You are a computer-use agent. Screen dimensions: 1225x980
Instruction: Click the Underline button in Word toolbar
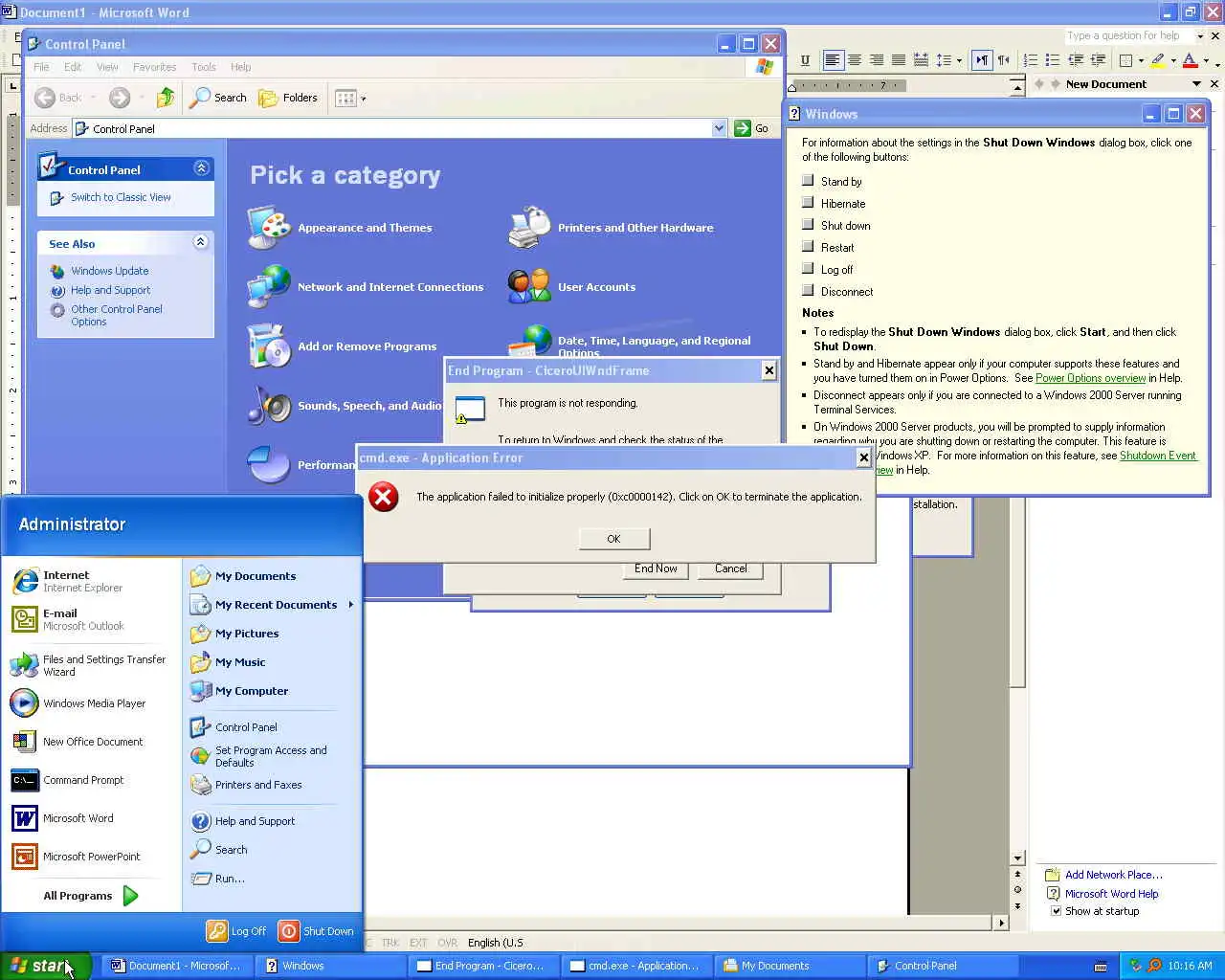coord(805,60)
